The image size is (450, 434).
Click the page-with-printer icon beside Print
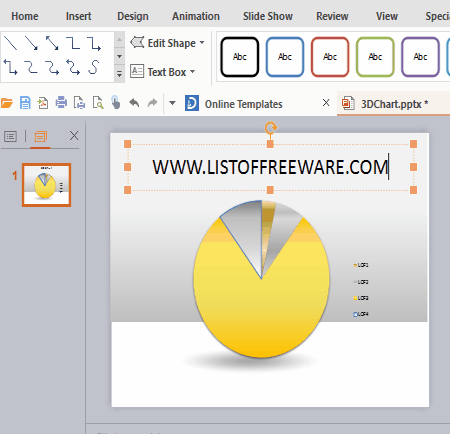pyautogui.click(x=79, y=103)
